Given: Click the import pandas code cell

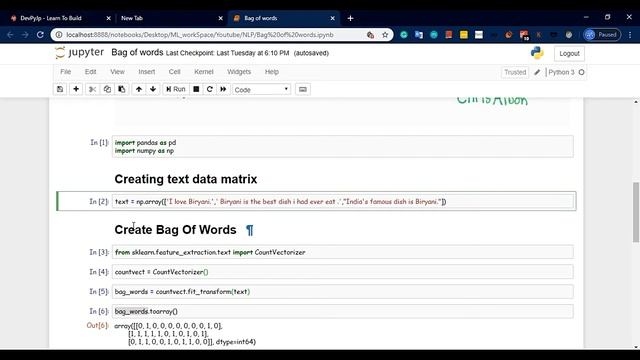Looking at the screenshot, I should (x=343, y=147).
